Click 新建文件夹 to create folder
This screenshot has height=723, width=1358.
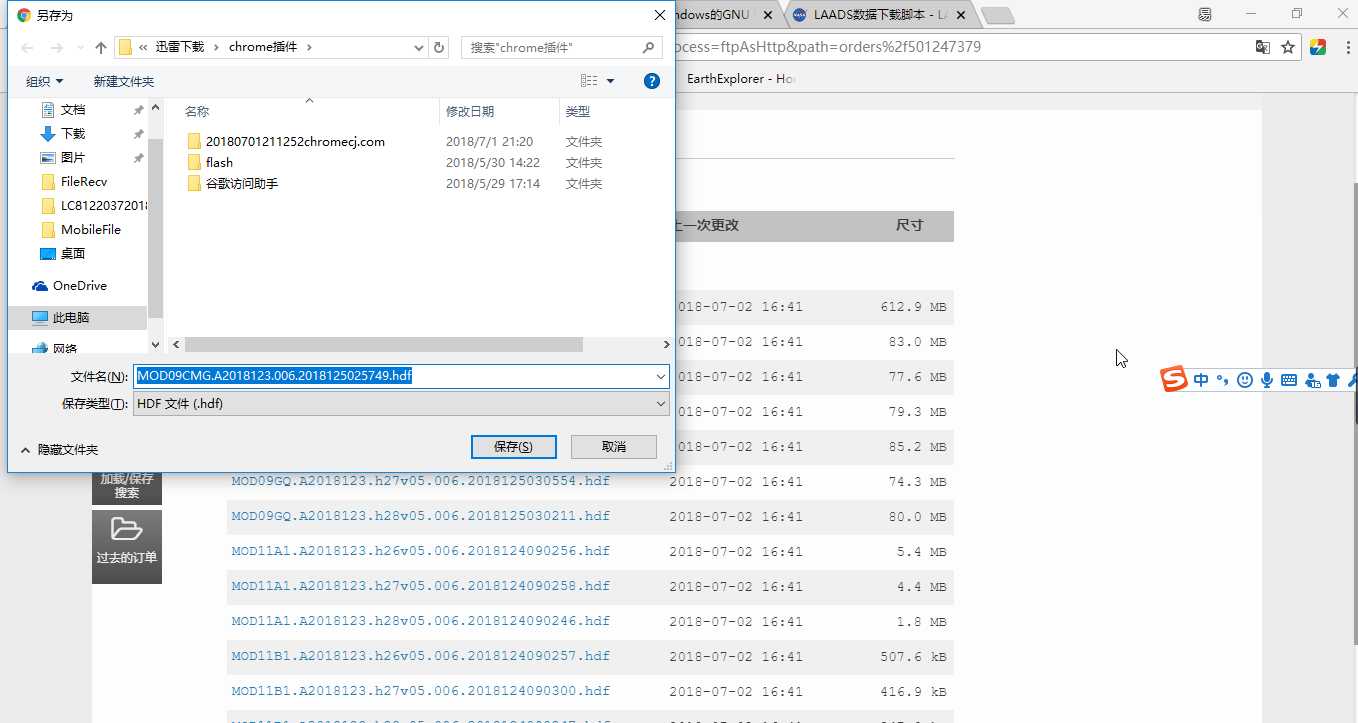(x=124, y=81)
